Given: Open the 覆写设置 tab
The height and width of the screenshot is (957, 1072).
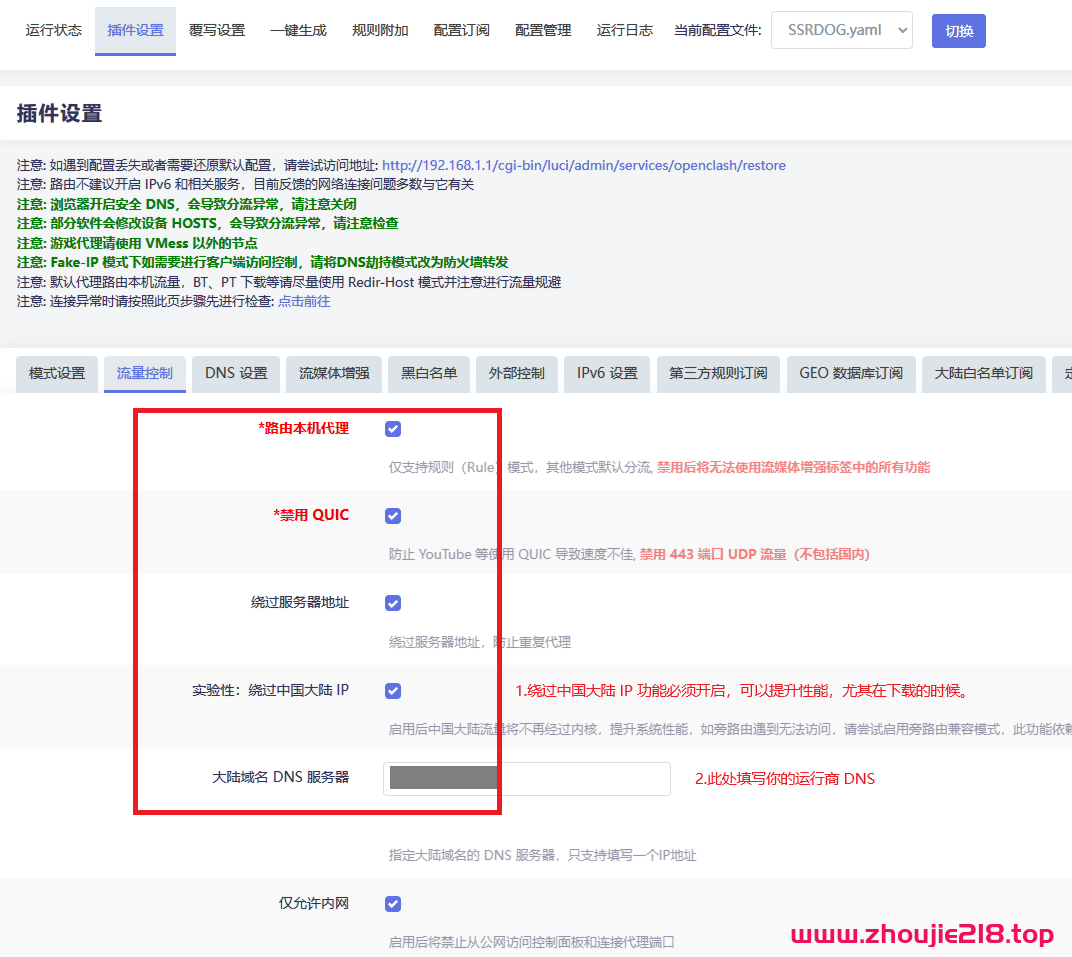Looking at the screenshot, I should [x=217, y=30].
